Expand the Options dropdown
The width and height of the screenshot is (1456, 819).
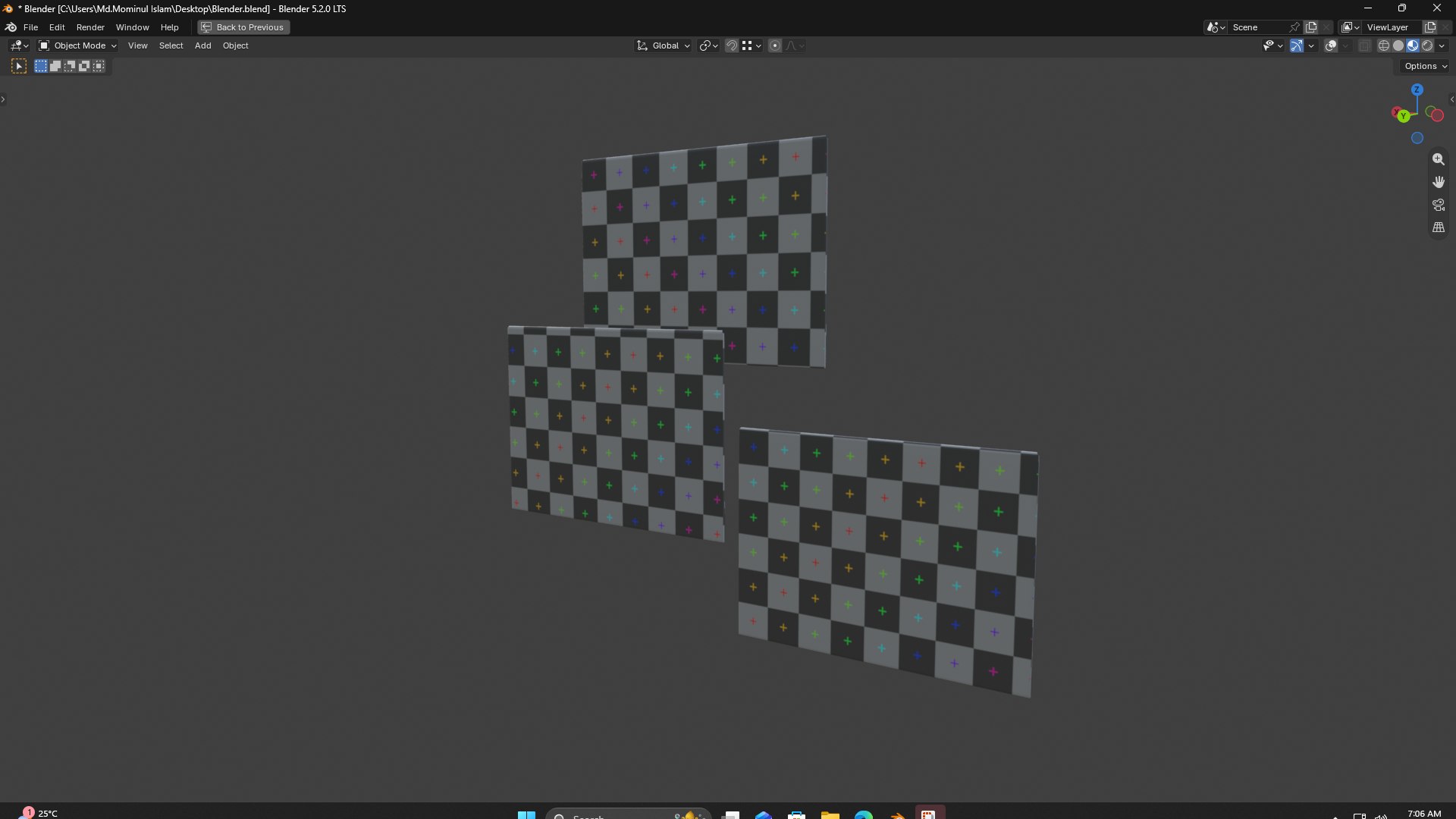tap(1426, 67)
